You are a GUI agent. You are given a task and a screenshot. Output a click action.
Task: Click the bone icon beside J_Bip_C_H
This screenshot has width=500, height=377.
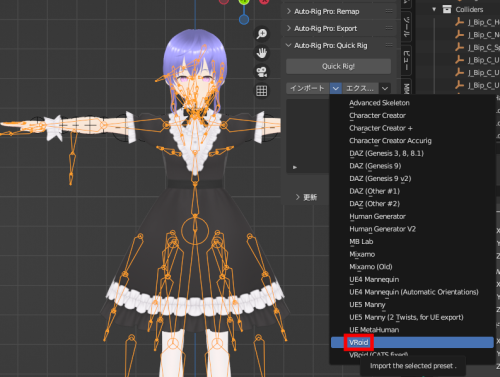tap(460, 22)
